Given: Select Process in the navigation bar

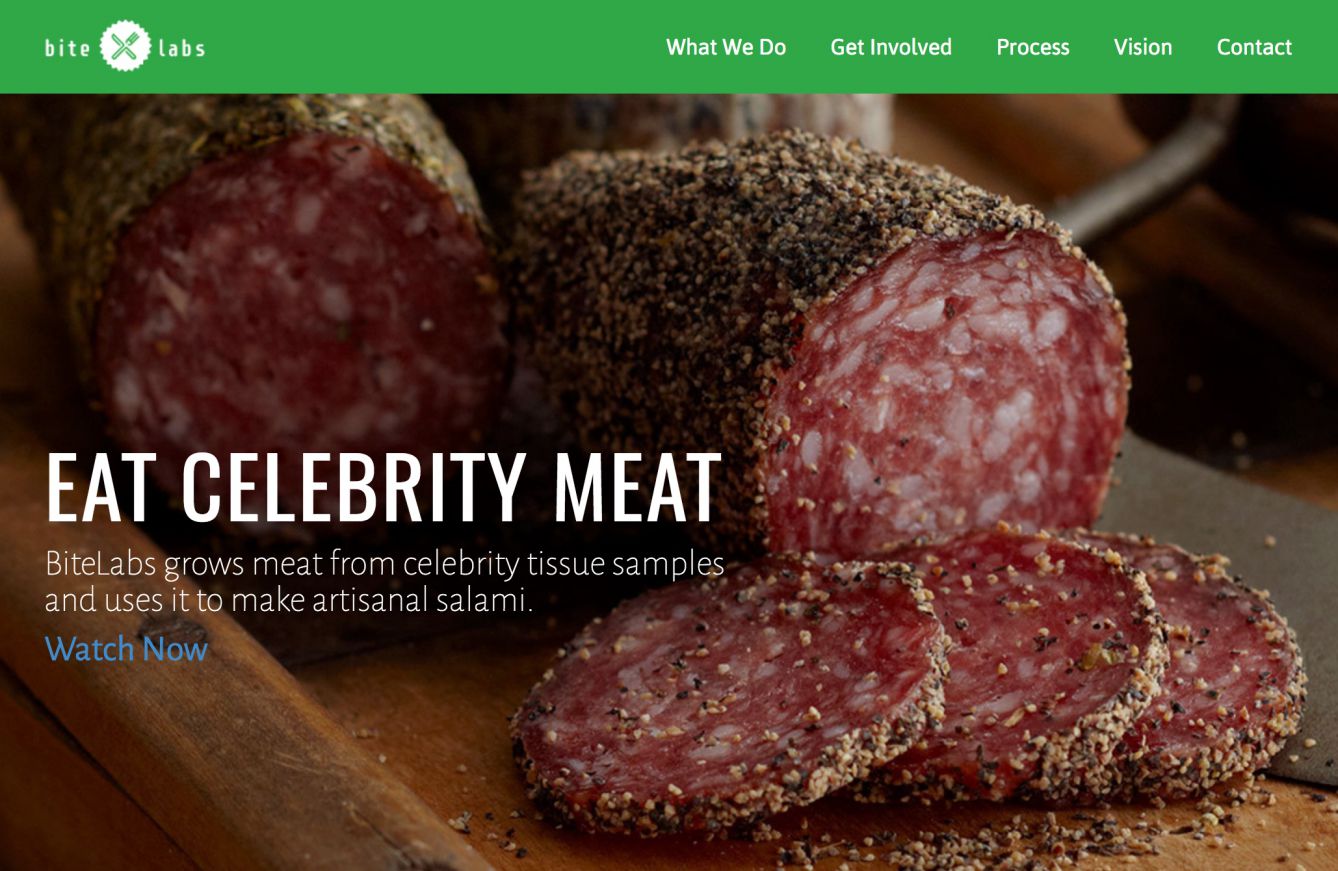Looking at the screenshot, I should [x=1033, y=47].
